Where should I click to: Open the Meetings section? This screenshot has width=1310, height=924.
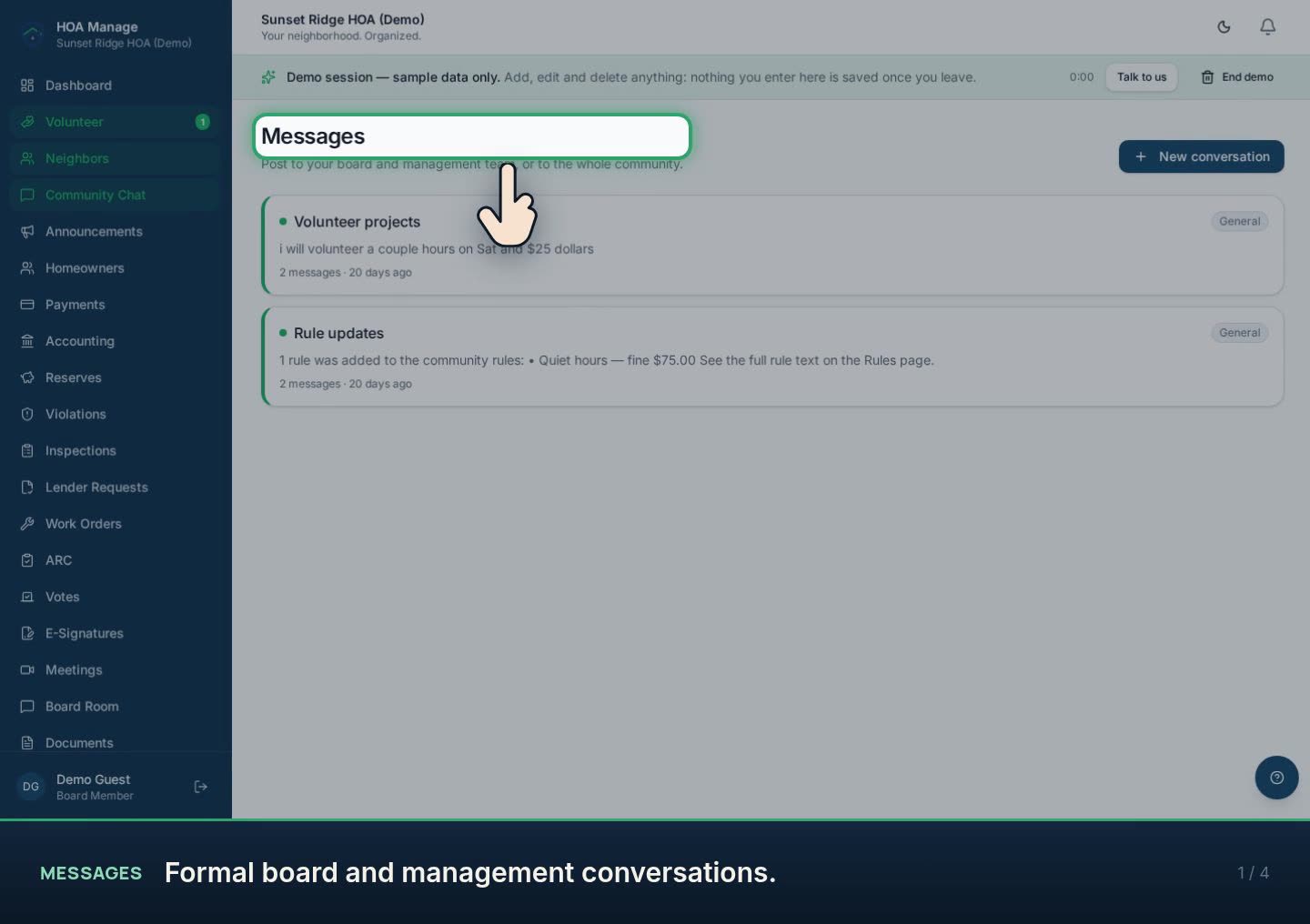click(x=115, y=669)
